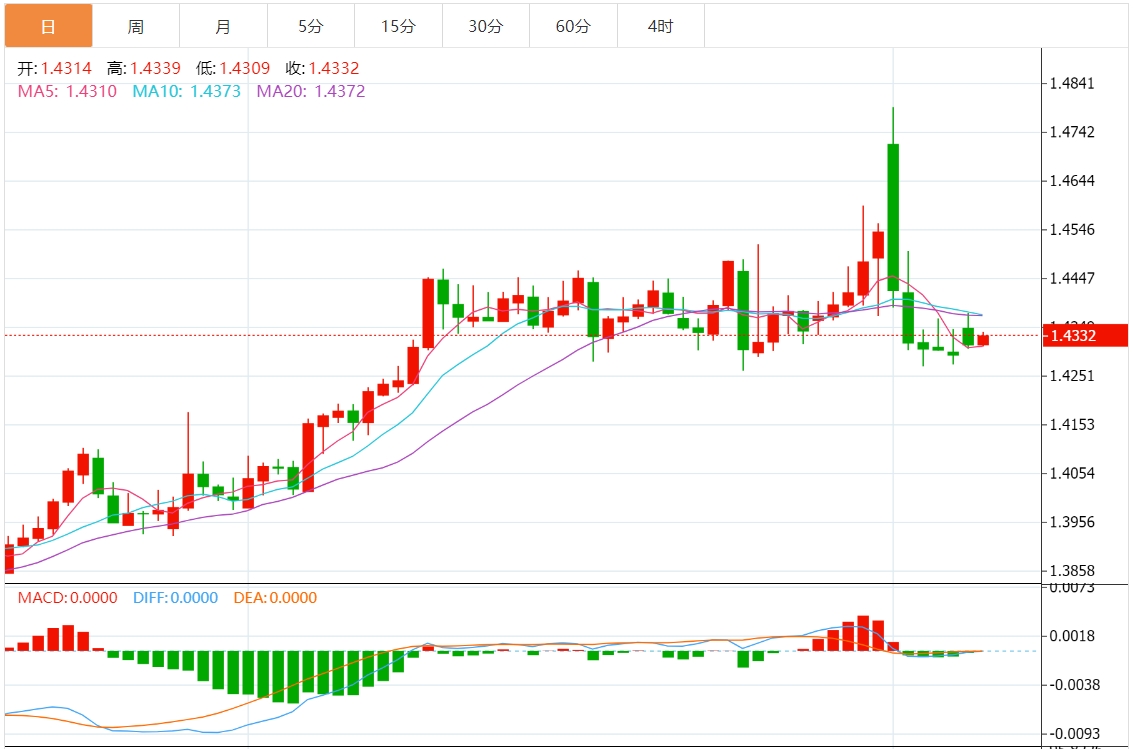Click the 1.4251 price axis label
The width and height of the screenshot is (1134, 749).
[1073, 376]
